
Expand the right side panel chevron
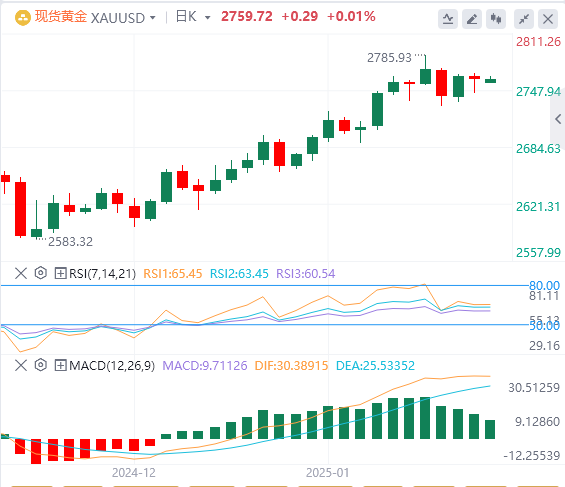(x=558, y=119)
